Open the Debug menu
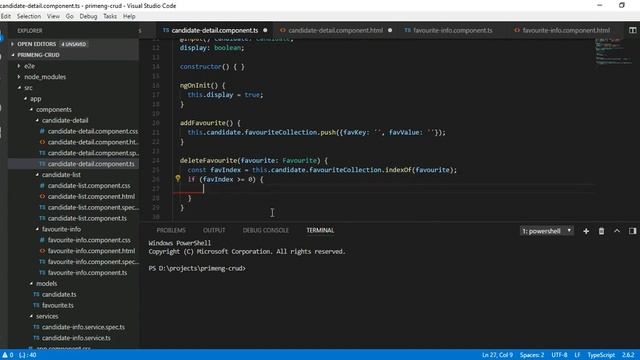The image size is (640, 360). [x=88, y=16]
